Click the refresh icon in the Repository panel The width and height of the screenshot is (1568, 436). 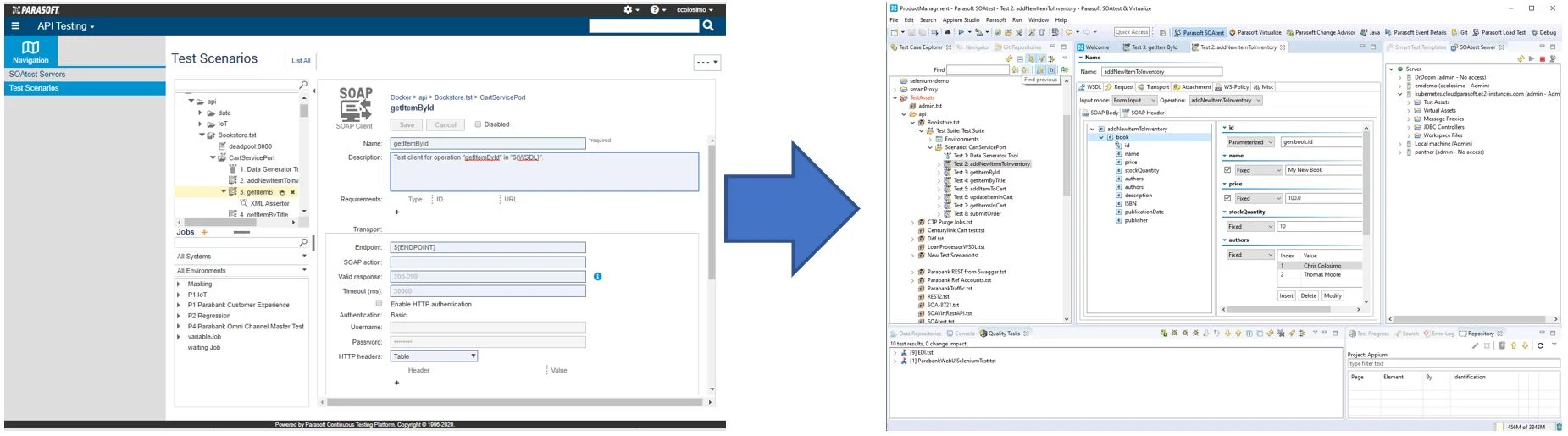pyautogui.click(x=1540, y=345)
